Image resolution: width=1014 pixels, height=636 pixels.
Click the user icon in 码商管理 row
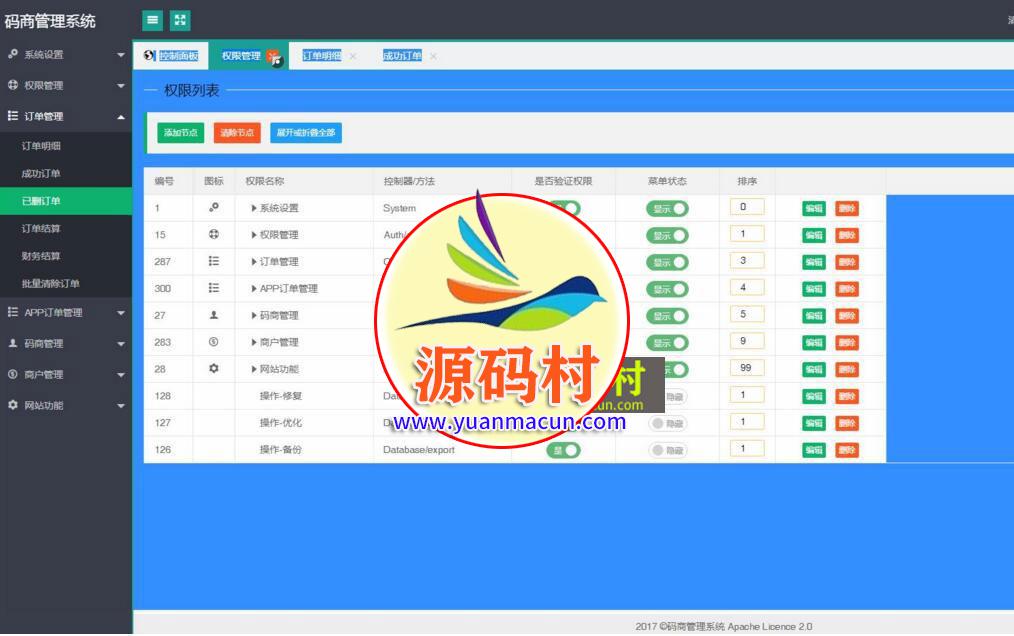pyautogui.click(x=213, y=315)
